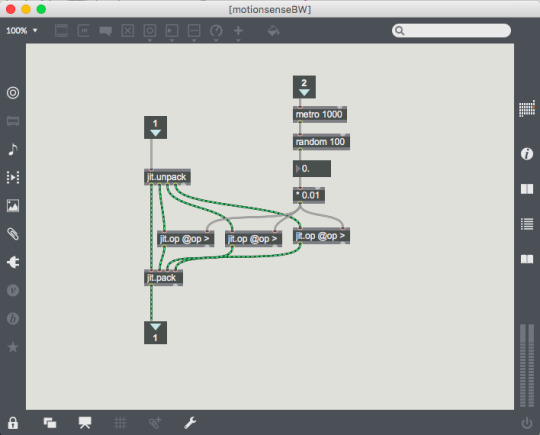Viewport: 540px width, 435px height.
Task: Select the * 0.01 multiply object
Action: 309,195
